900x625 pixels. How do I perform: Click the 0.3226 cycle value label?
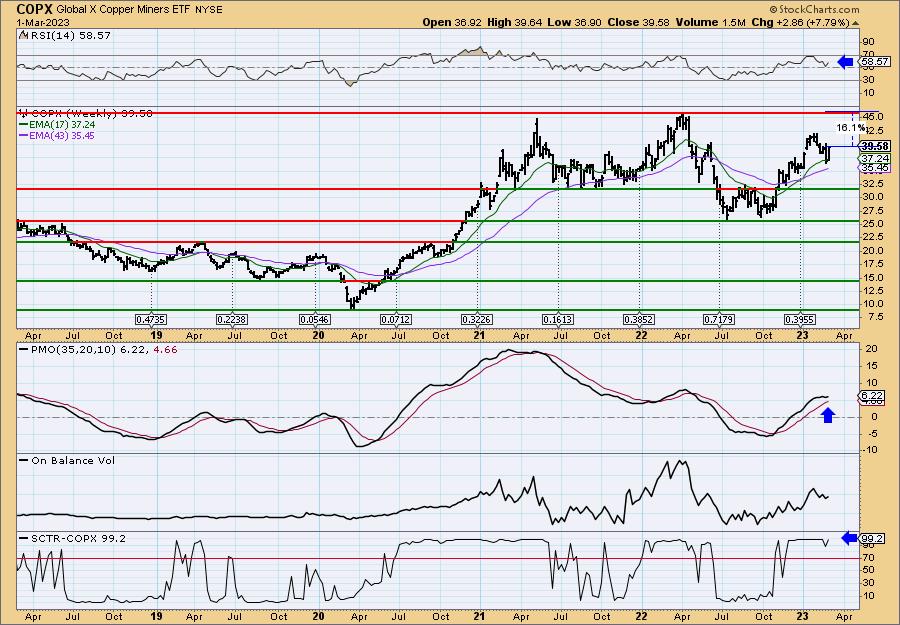pos(477,319)
